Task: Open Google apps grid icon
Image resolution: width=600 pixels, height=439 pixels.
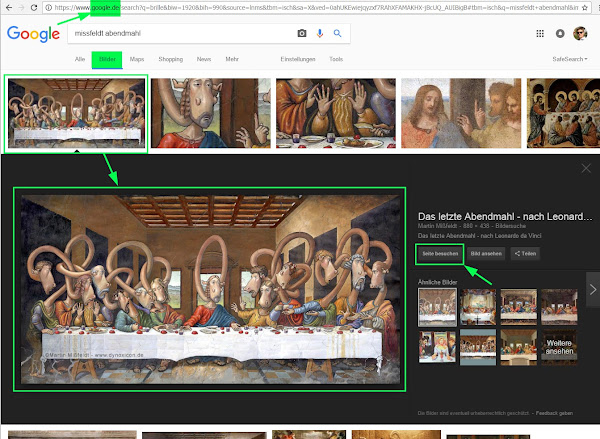Action: [540, 34]
